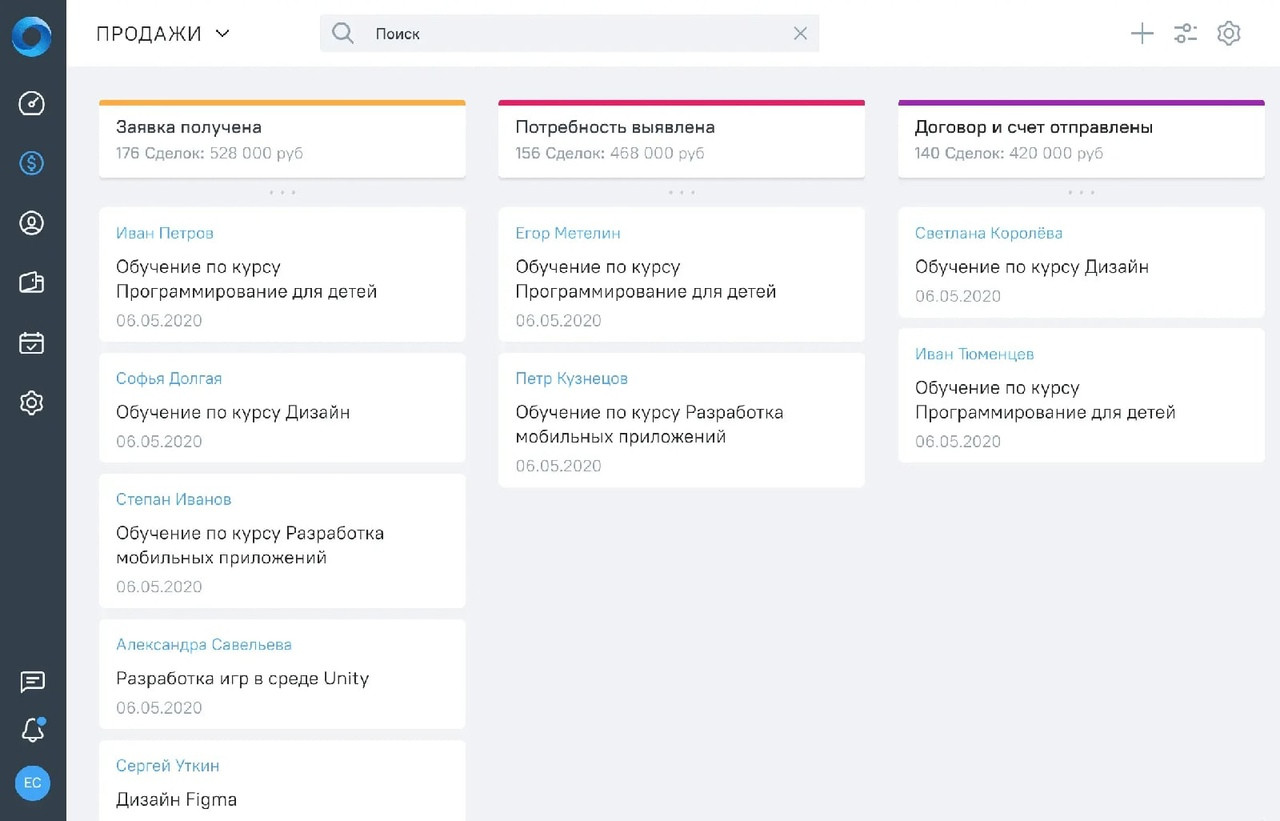Viewport: 1280px width, 821px height.
Task: Open contact Егор Метелин
Action: coord(568,233)
